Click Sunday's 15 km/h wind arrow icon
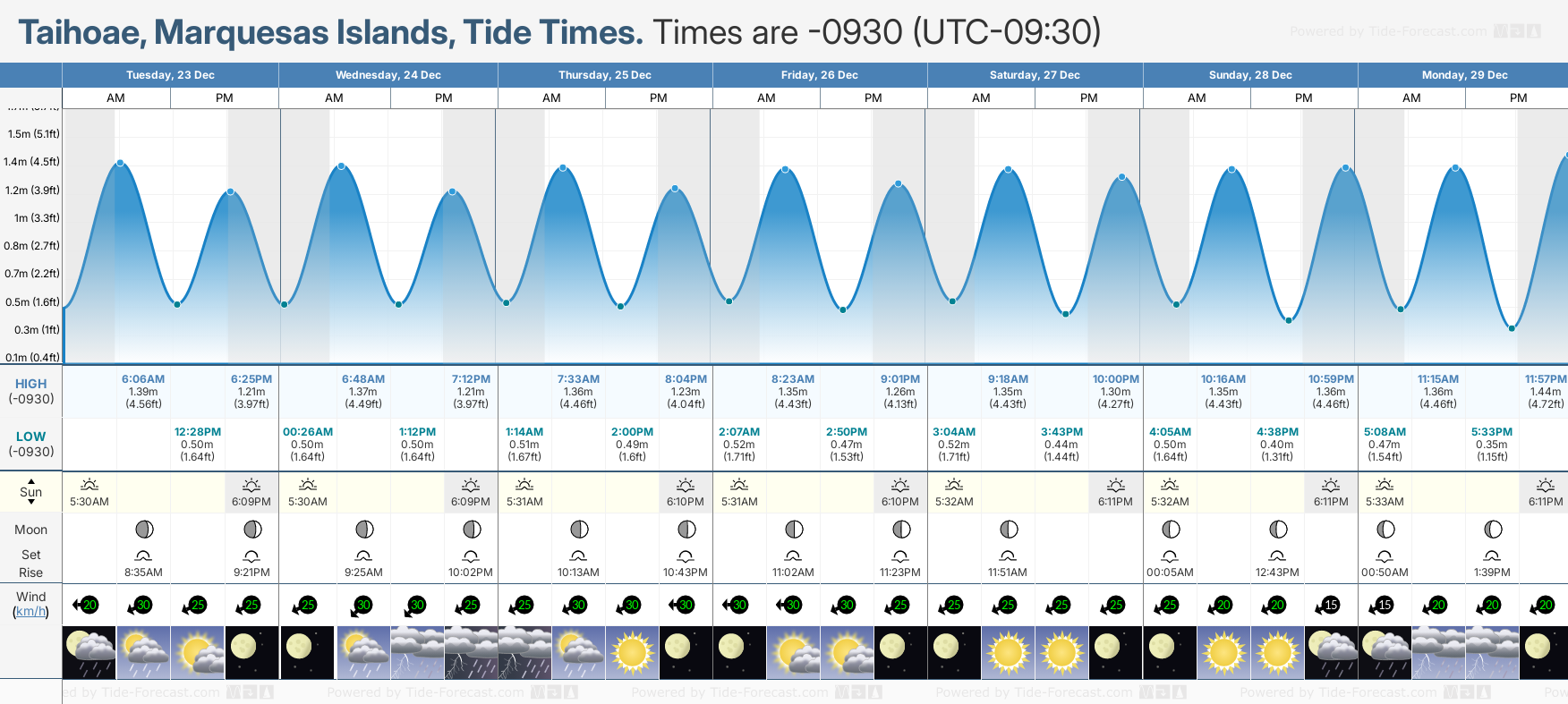The height and width of the screenshot is (704, 1568). click(x=1331, y=606)
